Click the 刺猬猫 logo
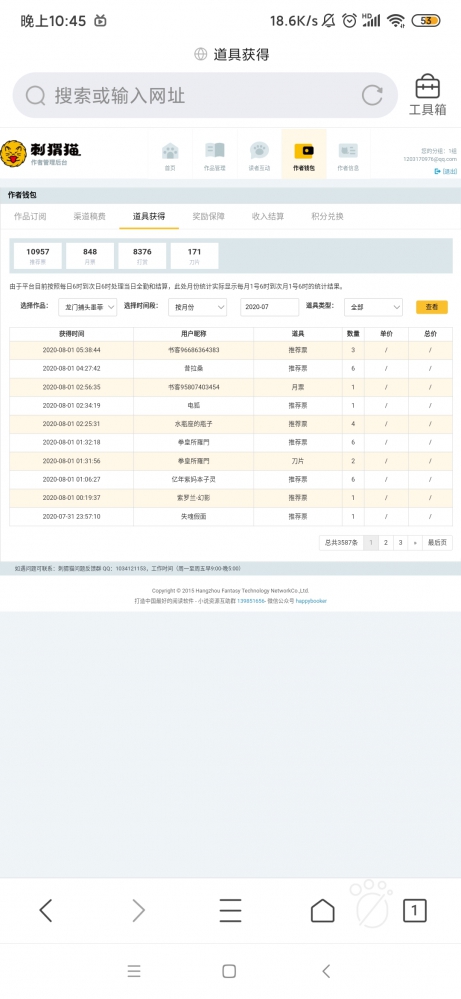 (x=41, y=154)
